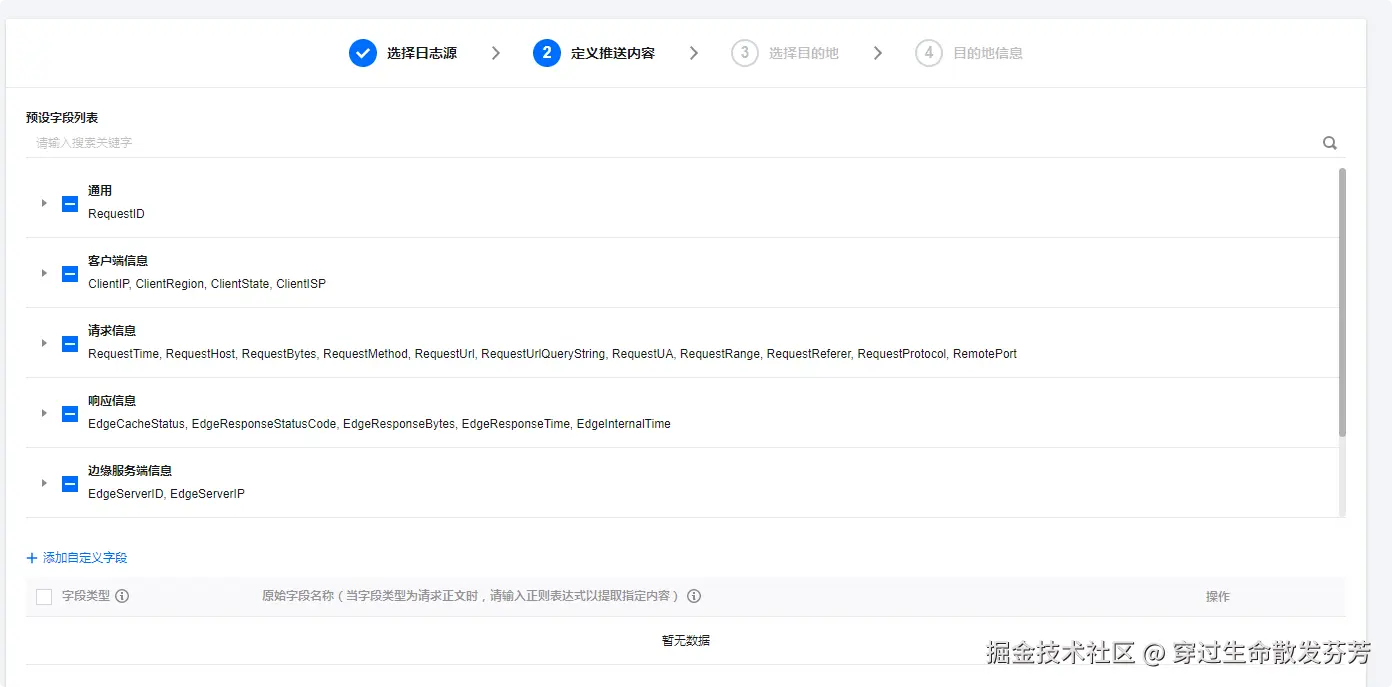The height and width of the screenshot is (687, 1392).
Task: Click the field search input box
Action: coord(400,142)
